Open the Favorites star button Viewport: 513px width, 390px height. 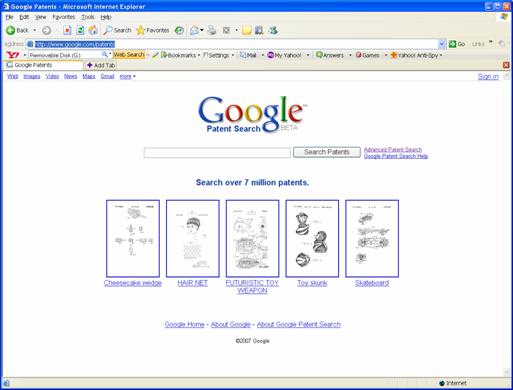(153, 30)
